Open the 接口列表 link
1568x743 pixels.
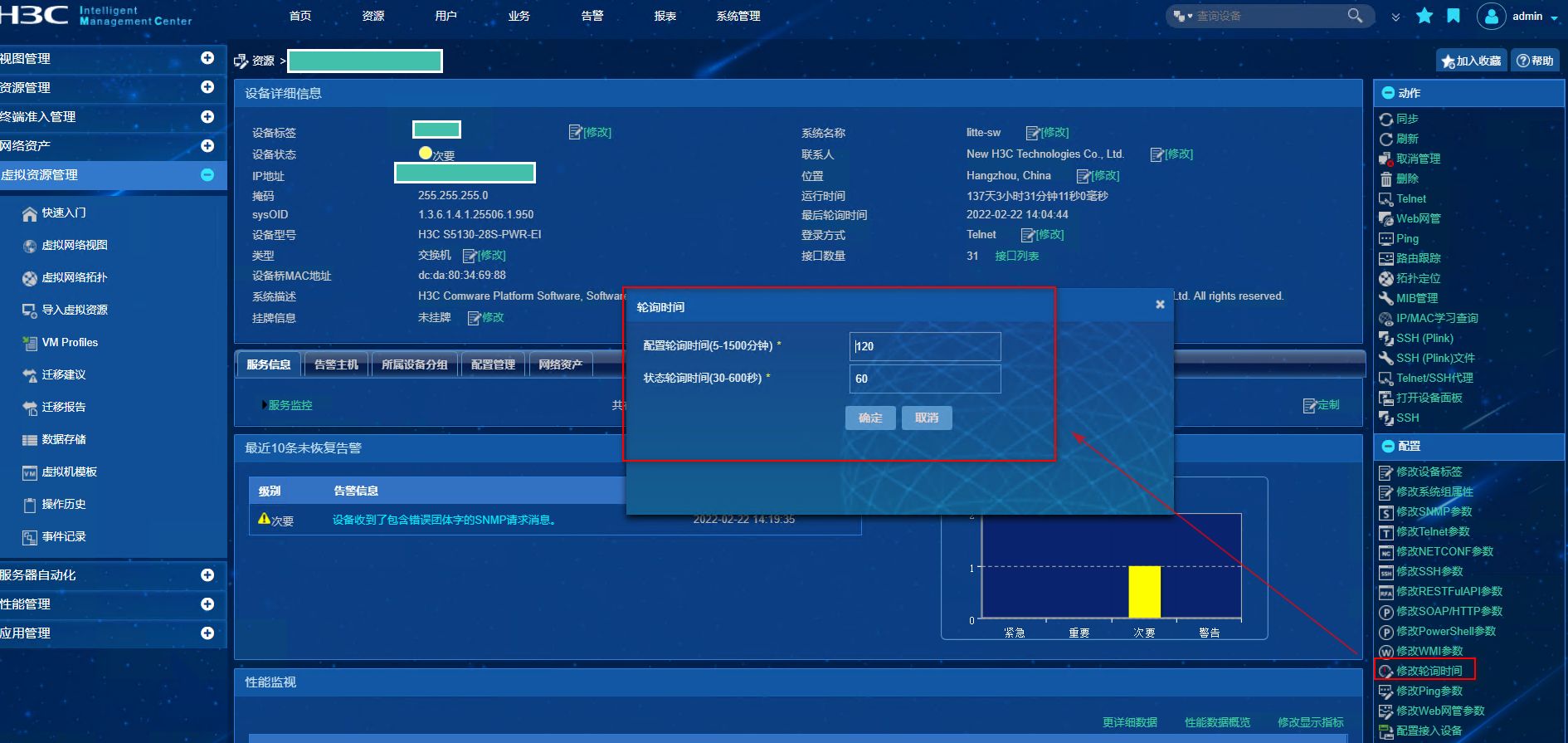coord(1017,256)
